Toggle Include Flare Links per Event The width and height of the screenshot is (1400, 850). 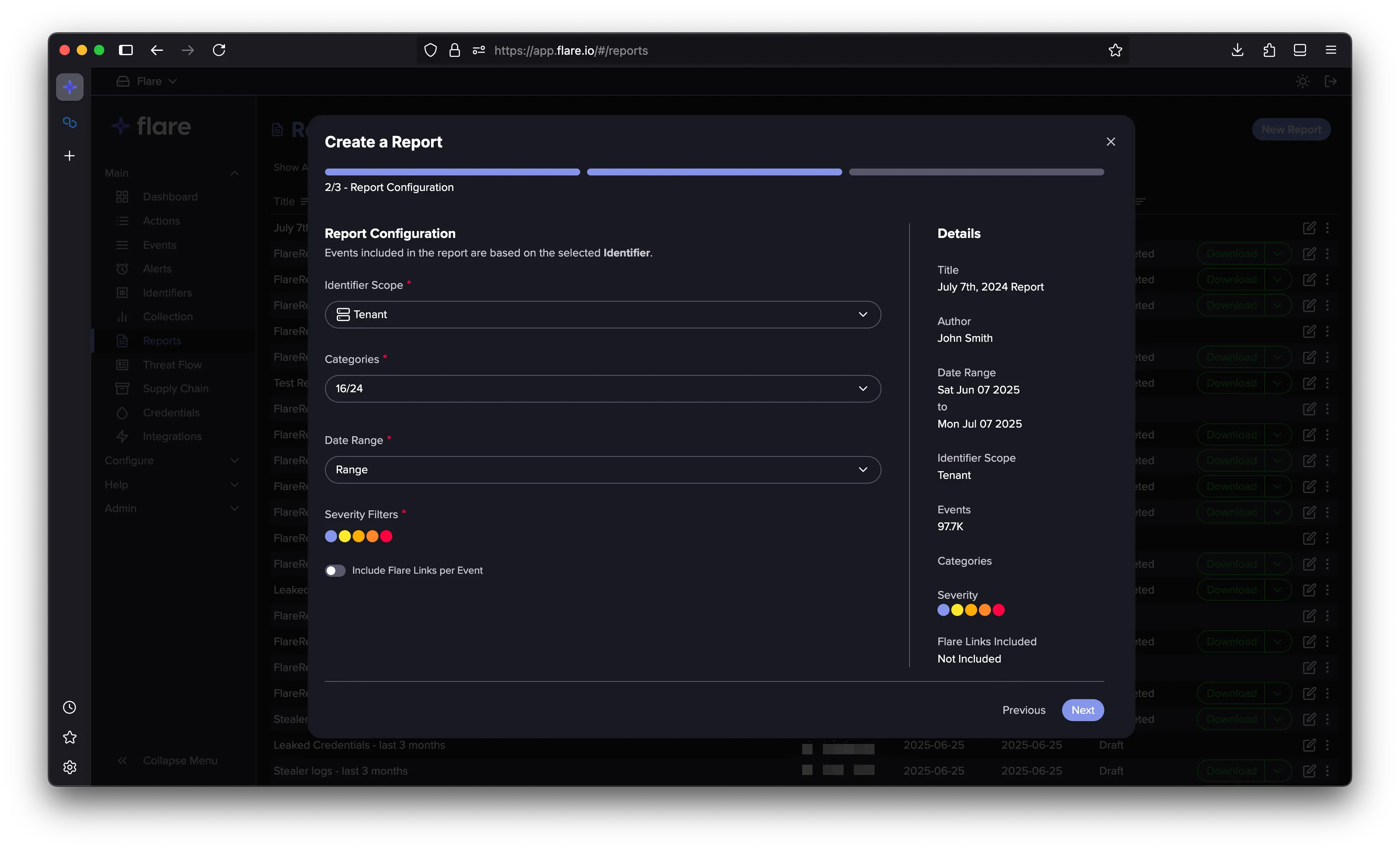coord(334,570)
